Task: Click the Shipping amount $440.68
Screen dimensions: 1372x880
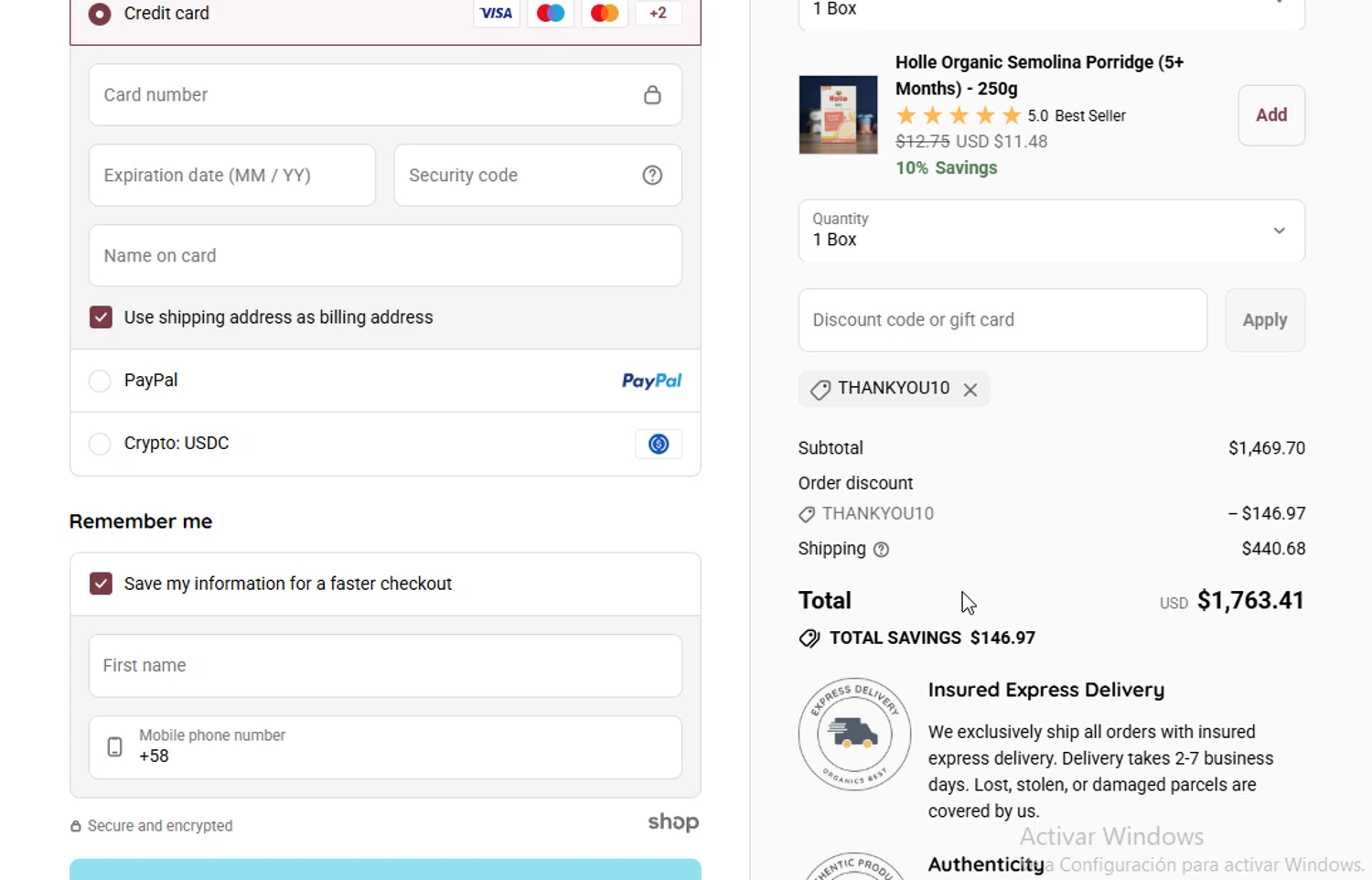Action: [x=1273, y=549]
